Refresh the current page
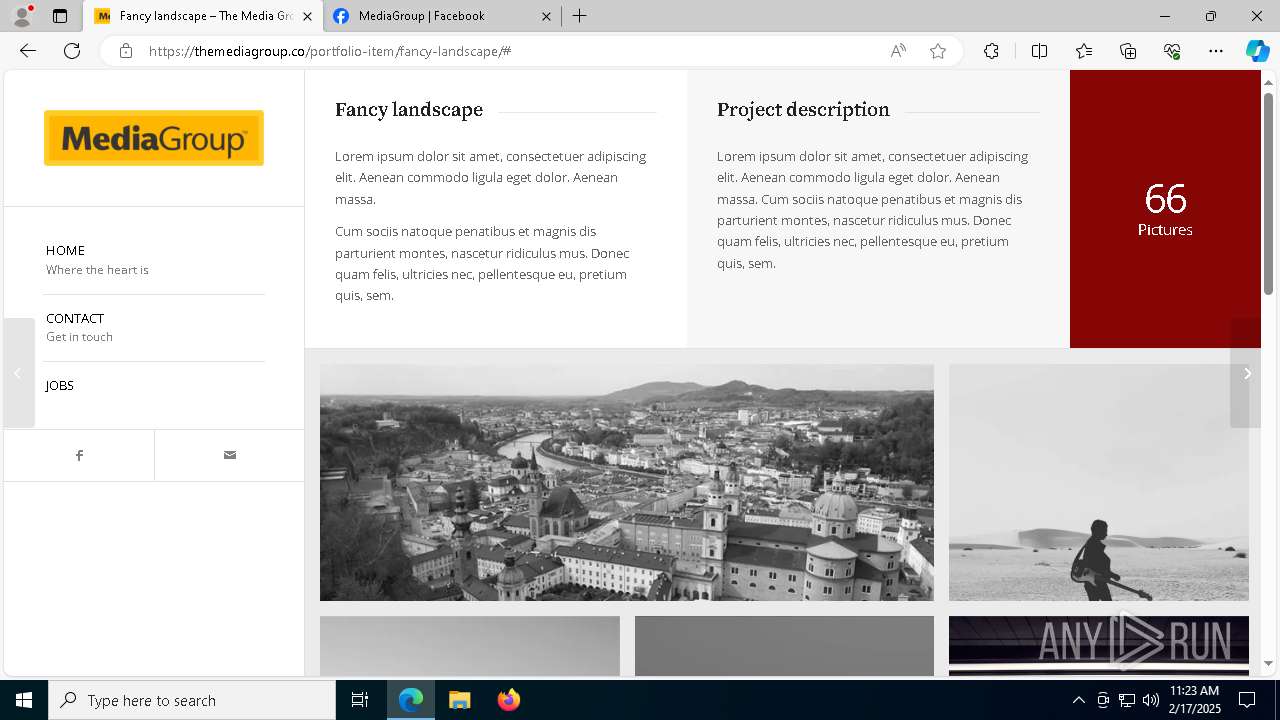The width and height of the screenshot is (1280, 720). (72, 51)
